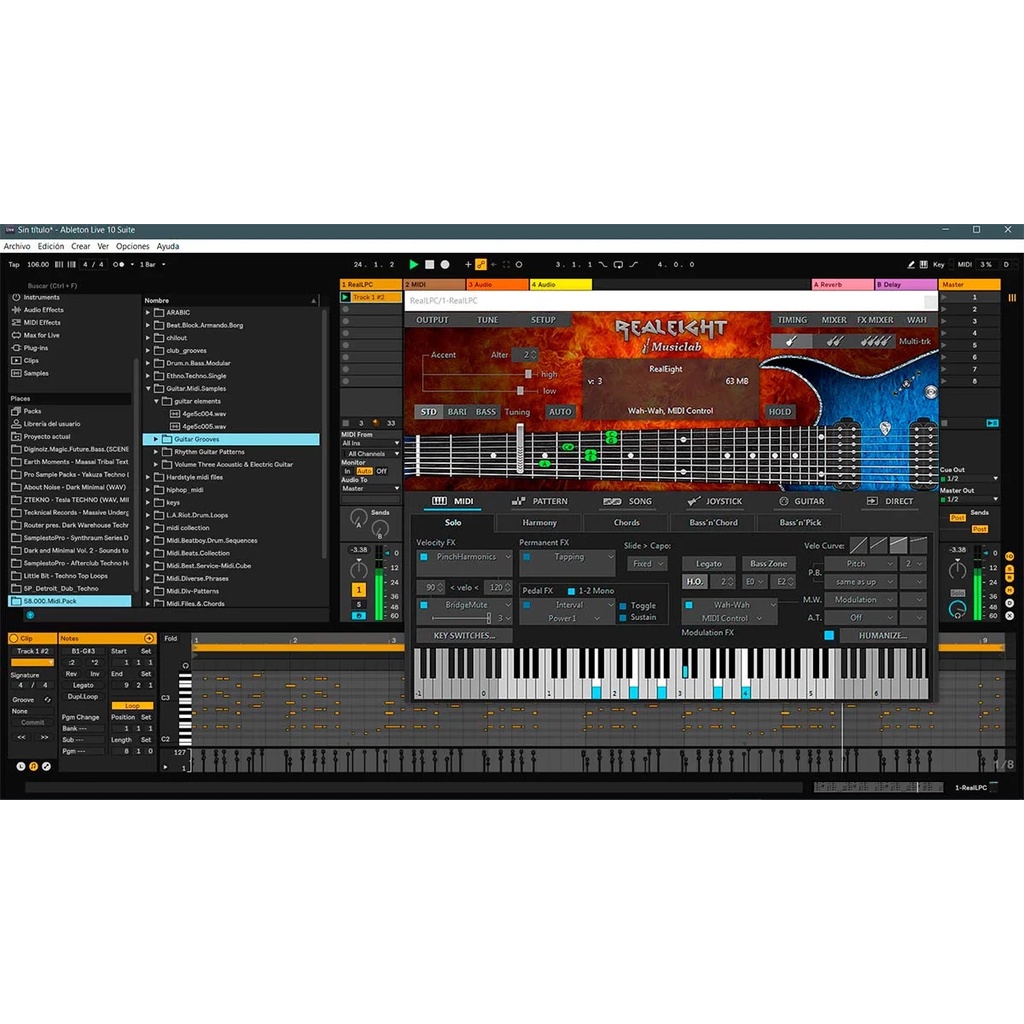Select the Harmony mode tab
Screen dimensions: 1024x1024
tap(539, 522)
